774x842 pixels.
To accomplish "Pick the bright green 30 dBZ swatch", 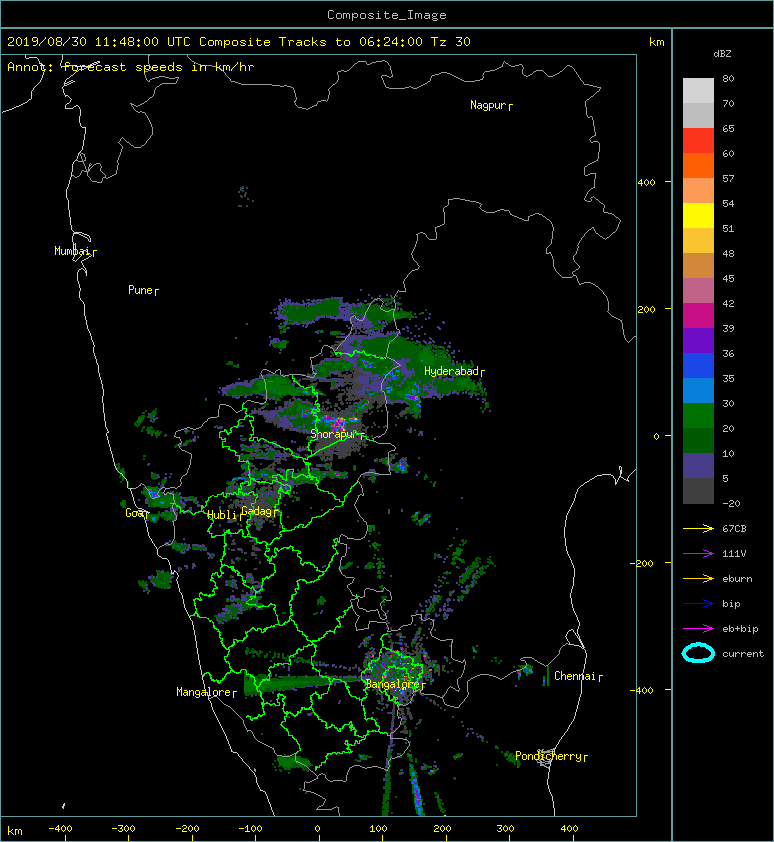I will 698,416.
